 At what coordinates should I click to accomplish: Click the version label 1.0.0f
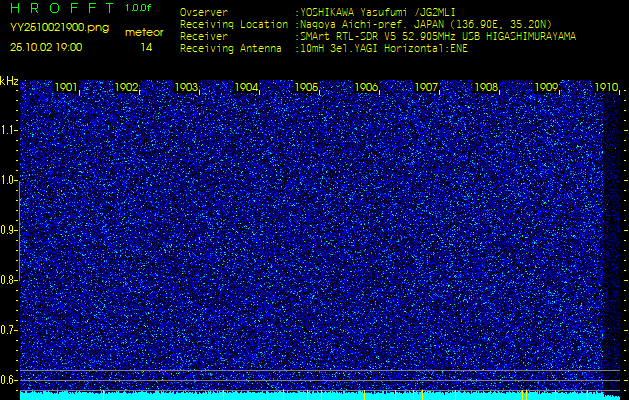[138, 8]
